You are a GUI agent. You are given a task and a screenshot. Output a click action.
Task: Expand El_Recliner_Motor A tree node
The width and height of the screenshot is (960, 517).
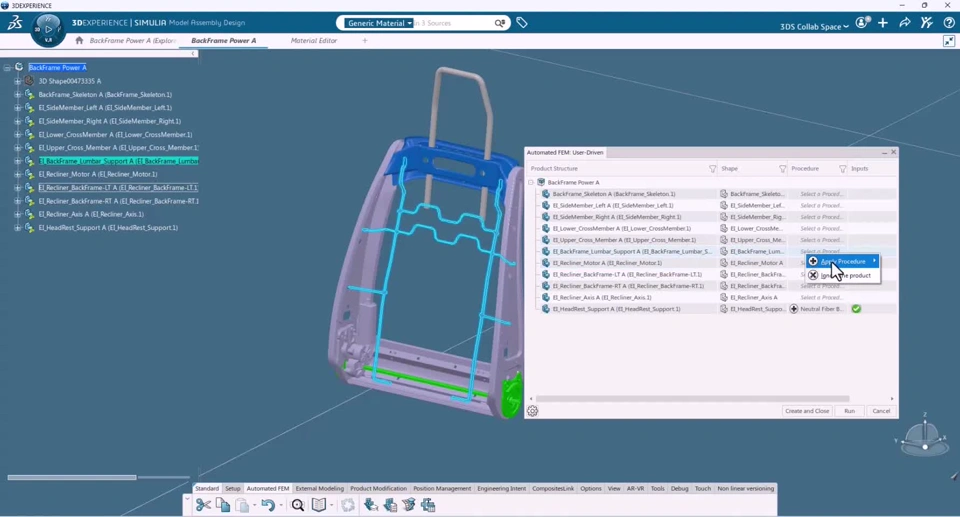pos(18,174)
